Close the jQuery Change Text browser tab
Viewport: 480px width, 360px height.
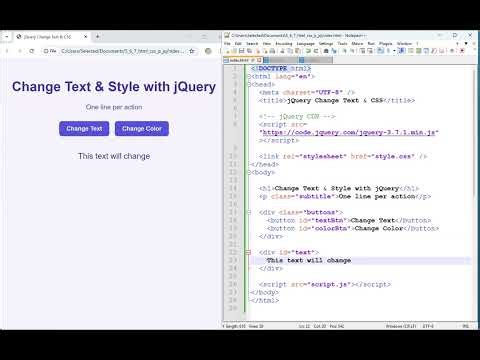[86, 37]
